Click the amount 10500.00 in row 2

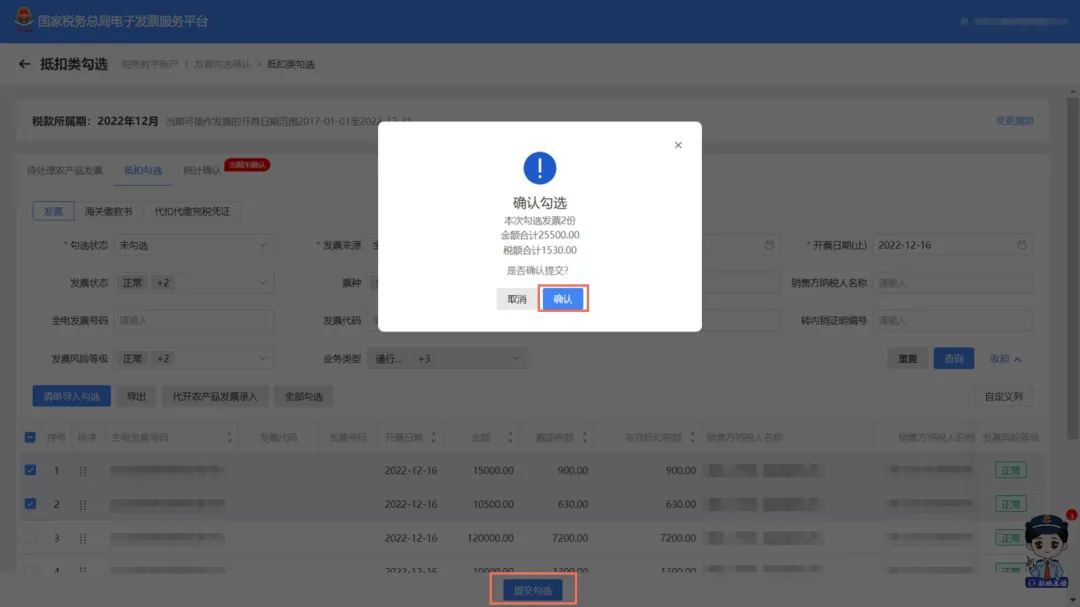point(493,504)
